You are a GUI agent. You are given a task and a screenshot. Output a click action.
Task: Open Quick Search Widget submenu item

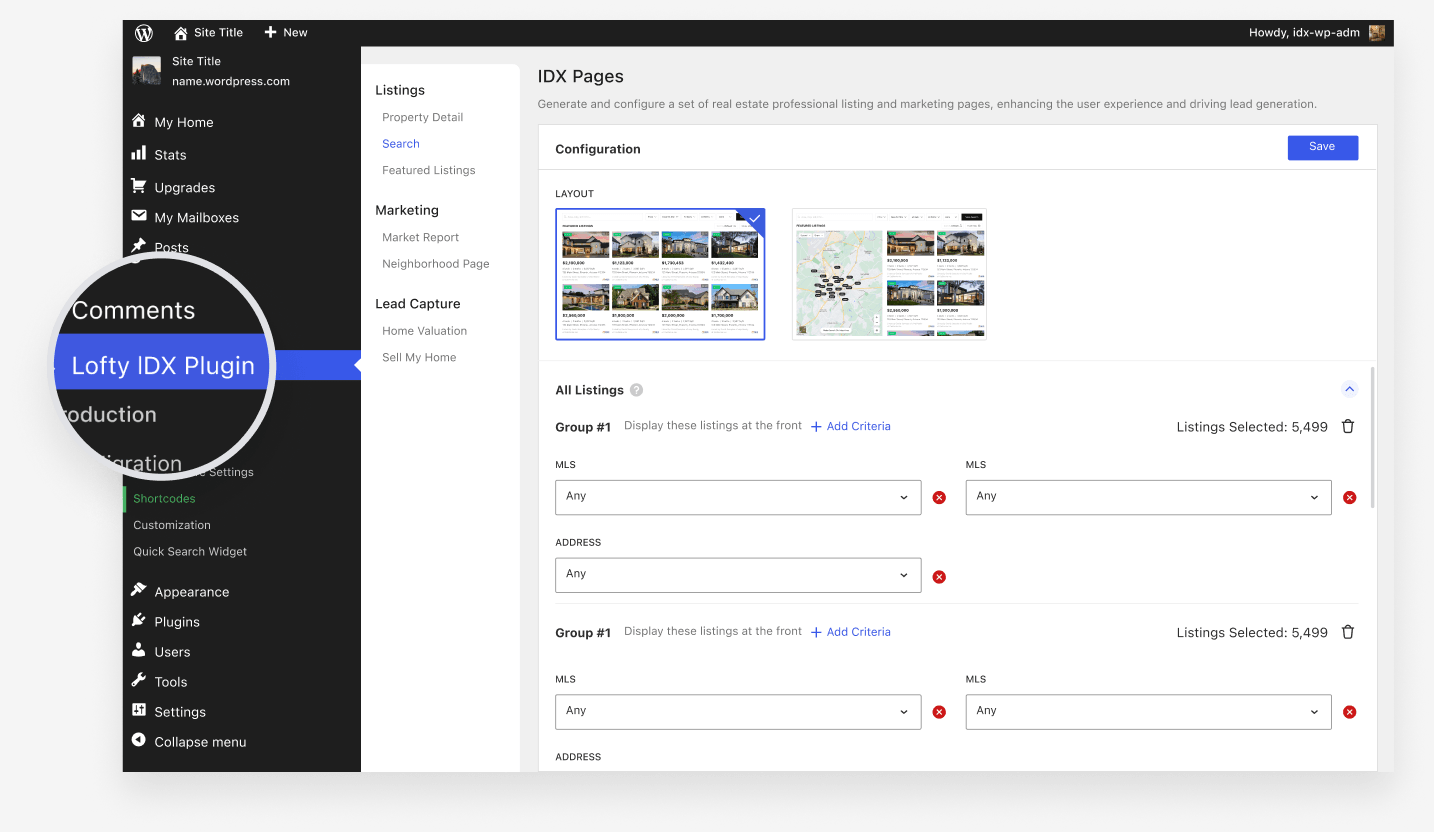[x=190, y=551]
